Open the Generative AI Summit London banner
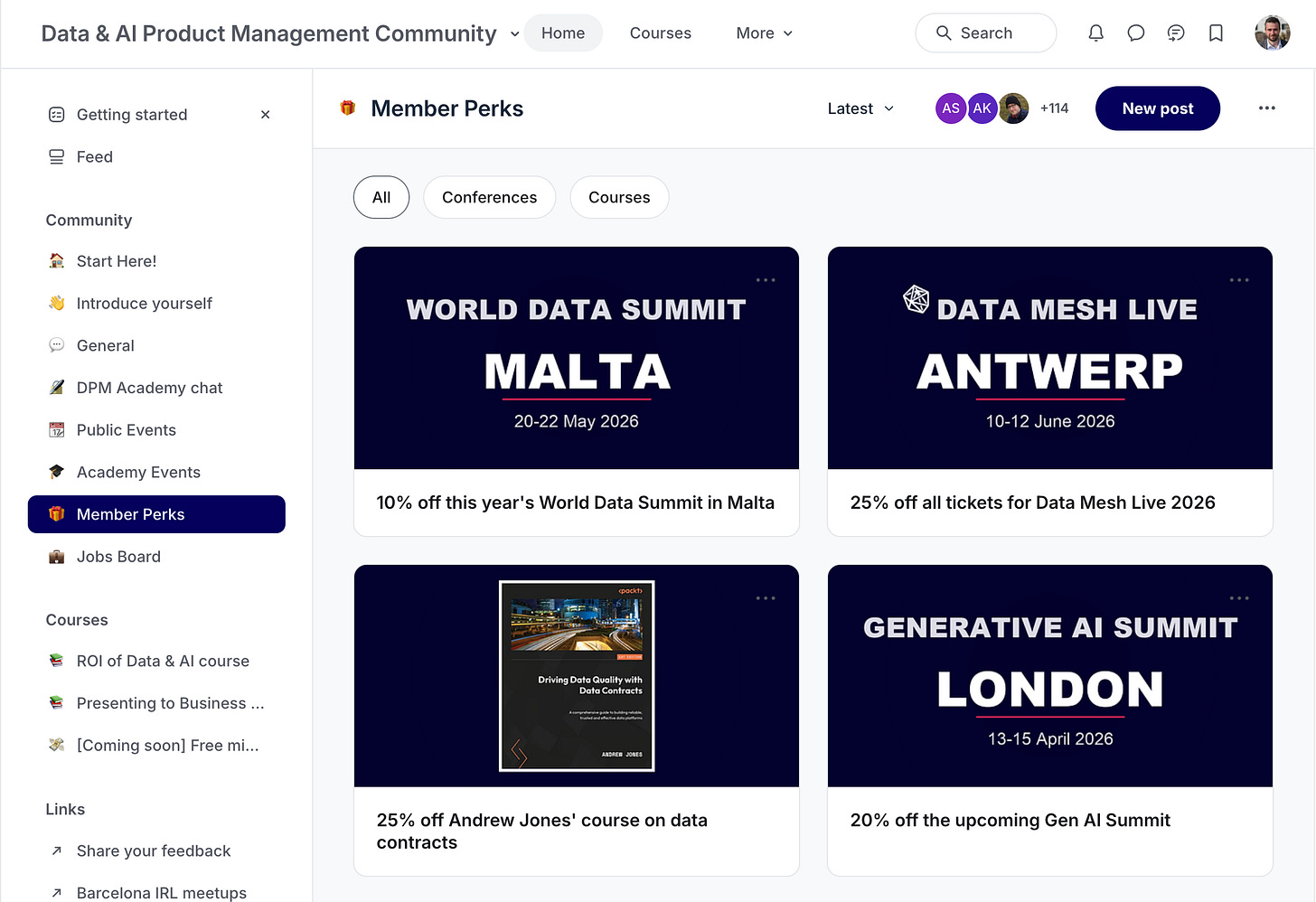Screen dimensions: 1316x902 [x=1050, y=676]
